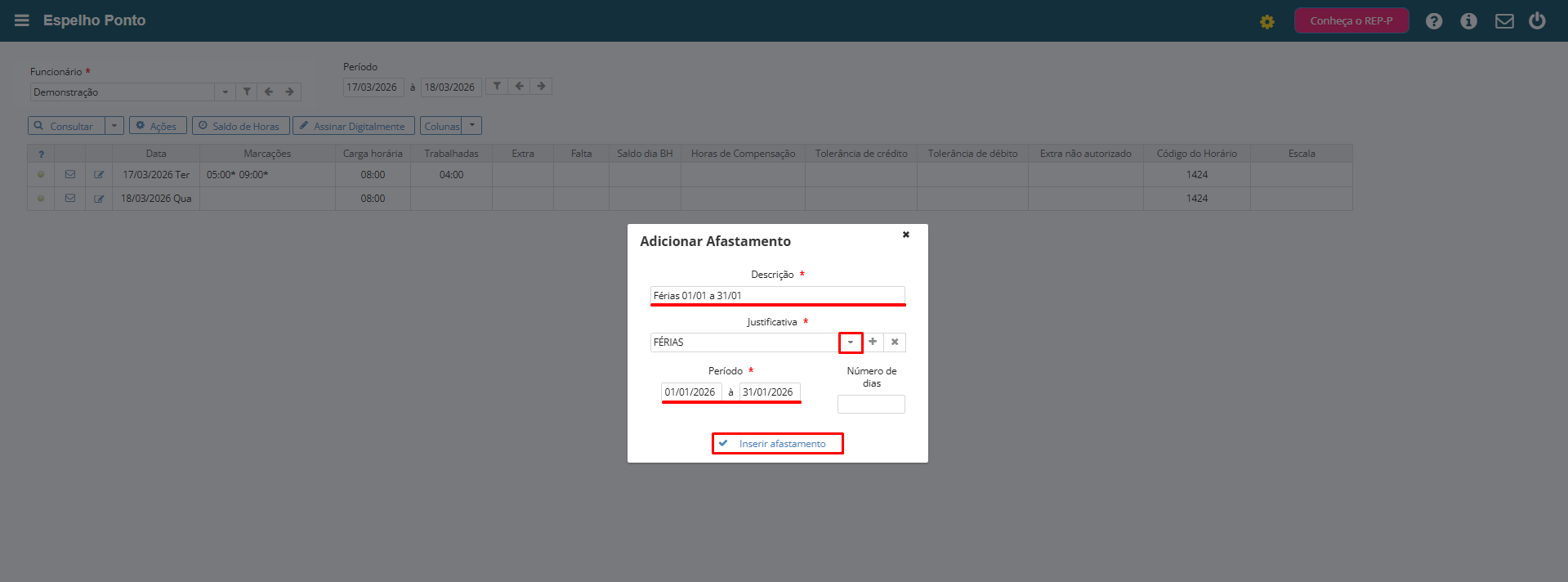This screenshot has height=582, width=1568.
Task: Go to next period arrow
Action: tap(541, 86)
